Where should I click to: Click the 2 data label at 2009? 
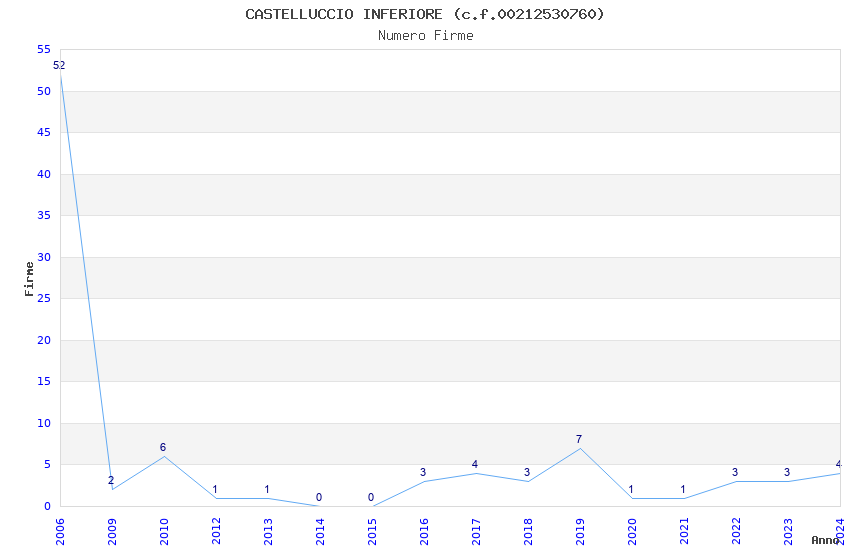tap(111, 481)
